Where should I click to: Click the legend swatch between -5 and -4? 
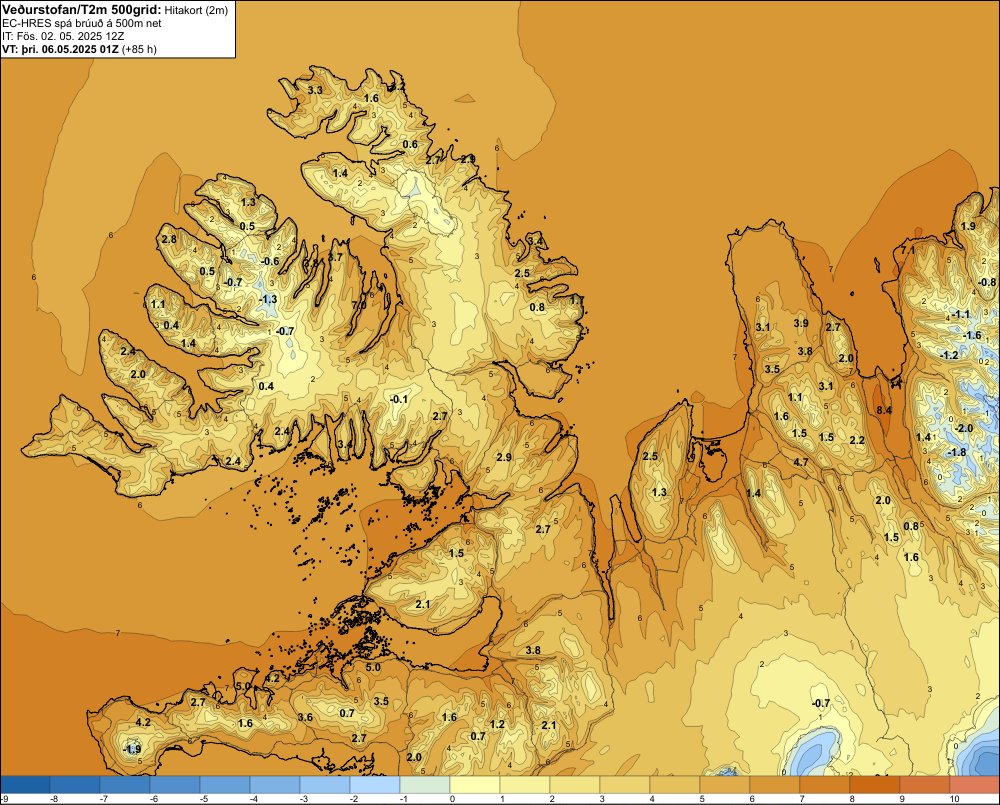pyautogui.click(x=225, y=784)
